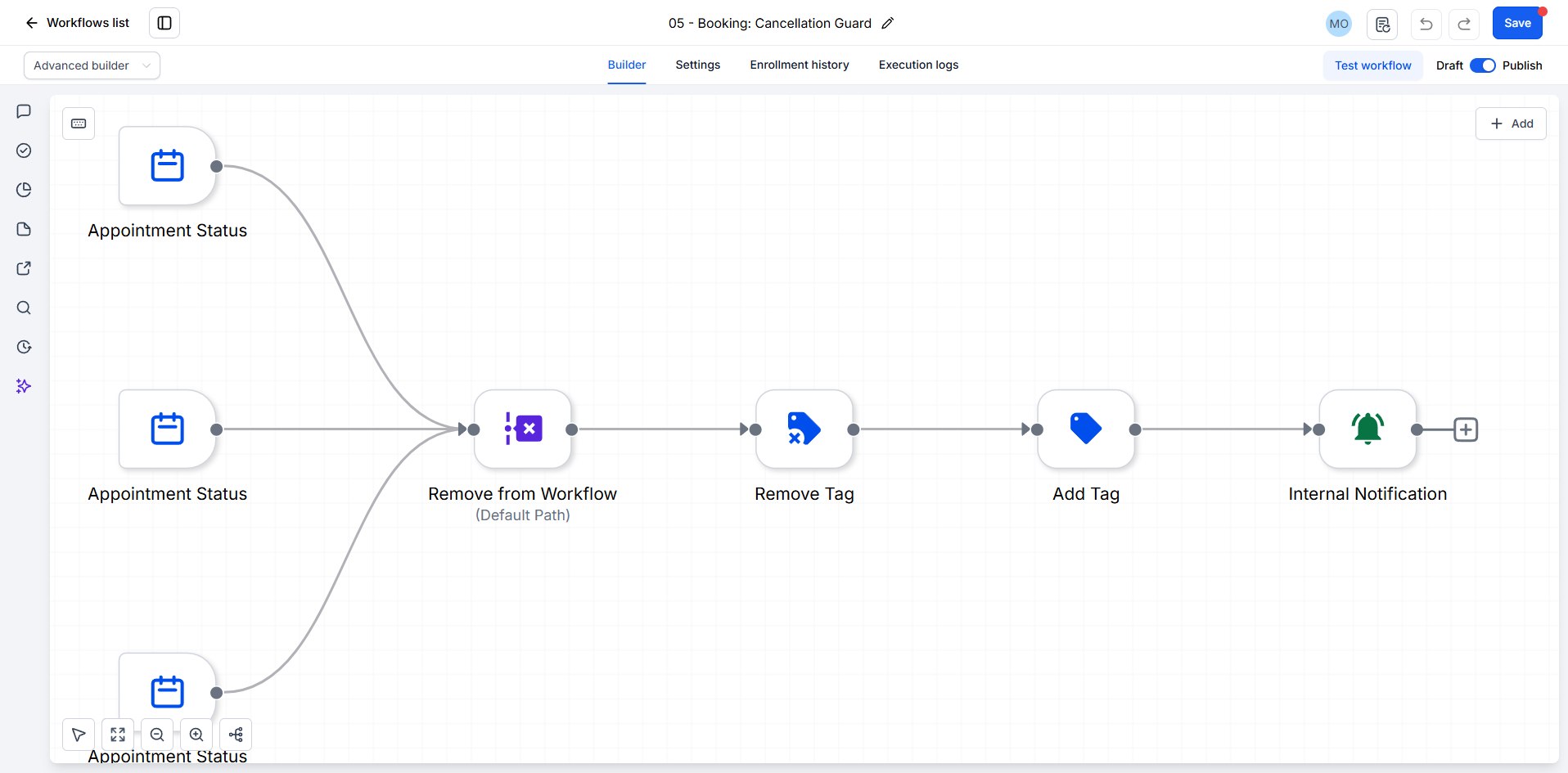Edit workflow name with pencil icon
This screenshot has height=773, width=1568.
[x=887, y=23]
